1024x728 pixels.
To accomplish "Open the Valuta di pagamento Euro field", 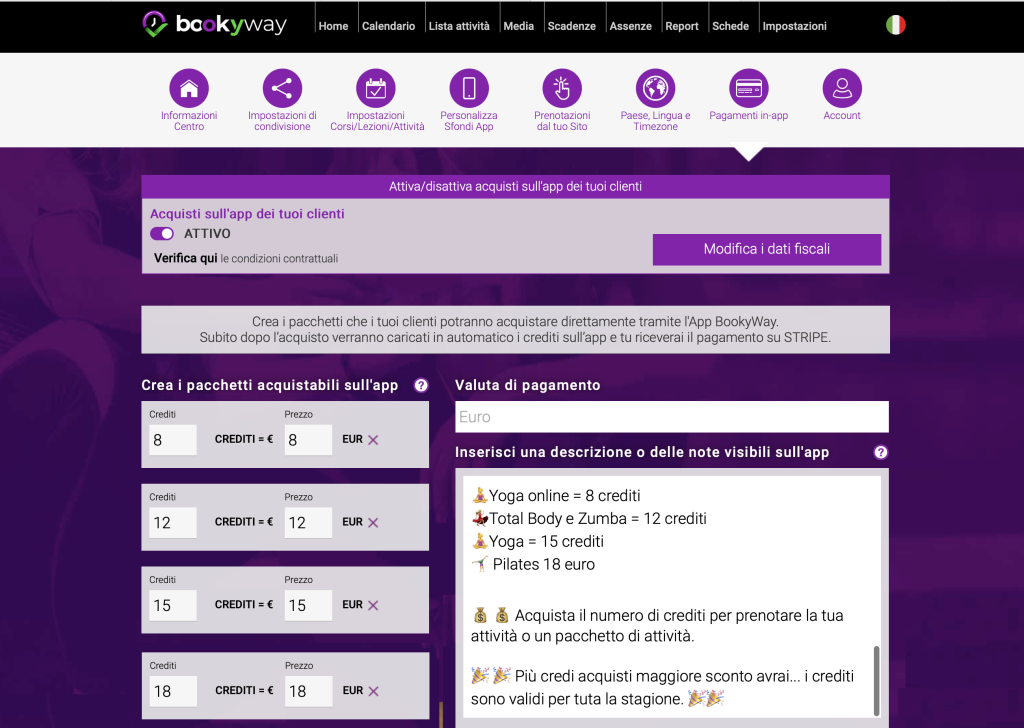I will click(671, 417).
